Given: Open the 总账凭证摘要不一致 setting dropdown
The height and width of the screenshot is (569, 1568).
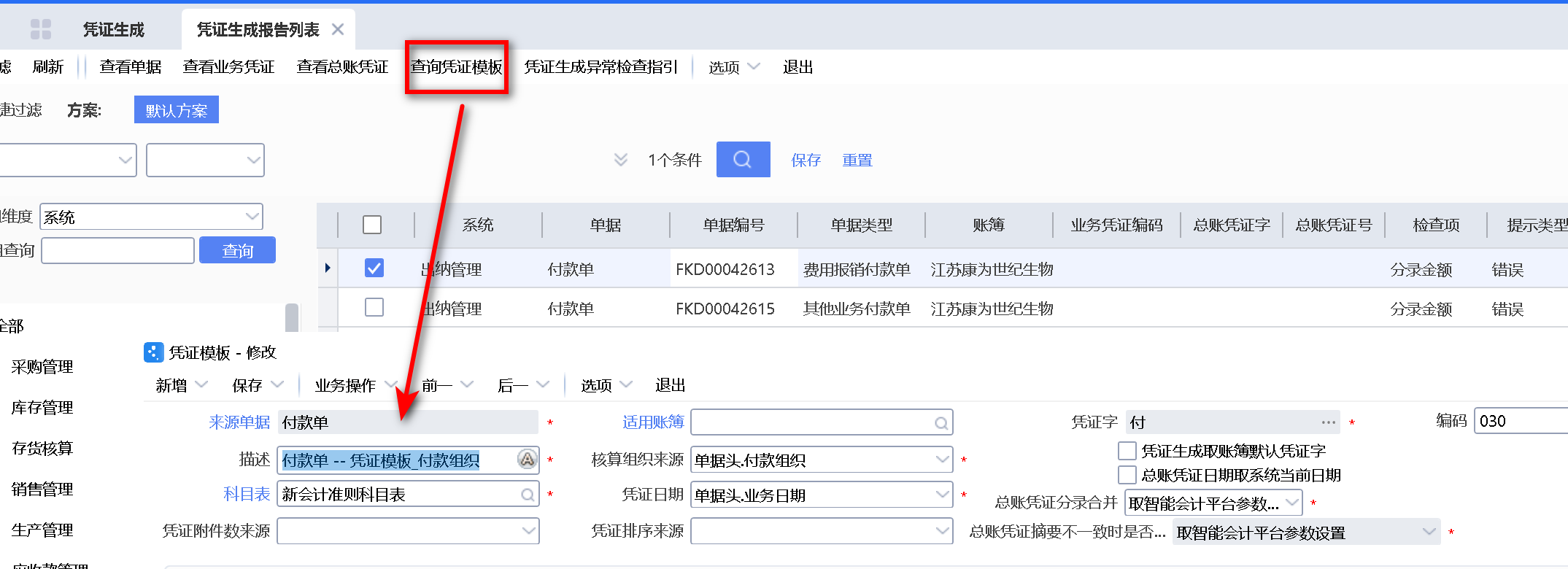Looking at the screenshot, I should [x=1429, y=532].
